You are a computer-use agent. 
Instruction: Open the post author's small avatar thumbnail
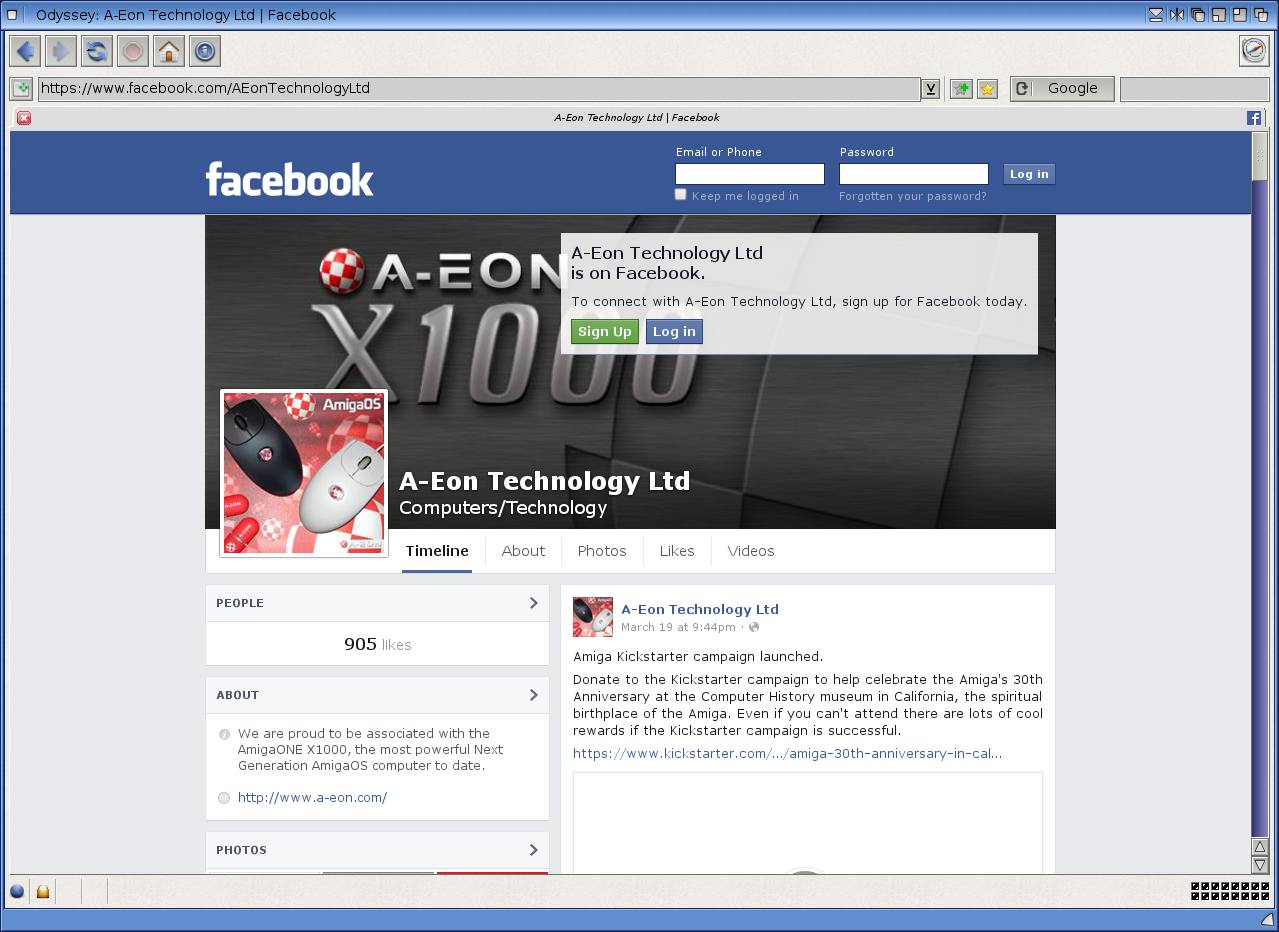tap(593, 617)
